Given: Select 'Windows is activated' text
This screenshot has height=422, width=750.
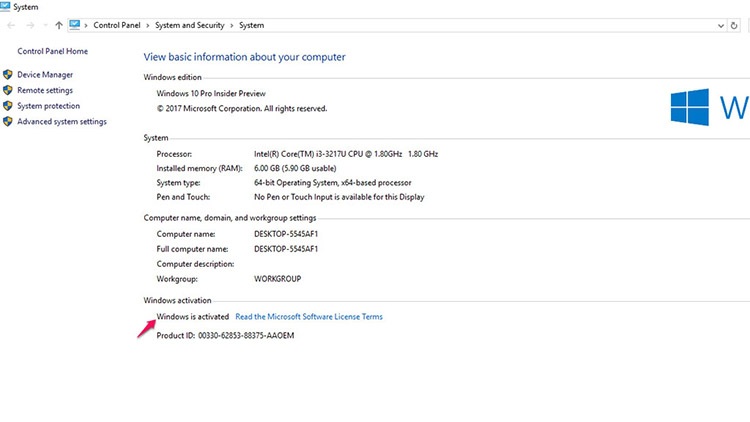Looking at the screenshot, I should pyautogui.click(x=193, y=317).
